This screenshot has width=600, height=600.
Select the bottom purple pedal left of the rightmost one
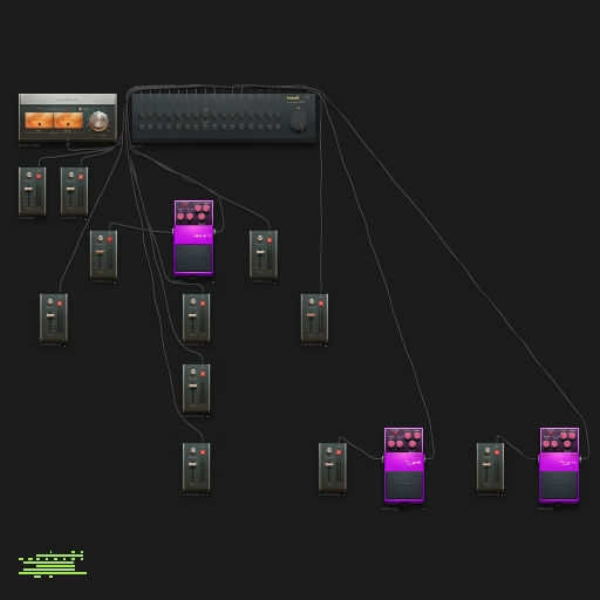click(404, 465)
